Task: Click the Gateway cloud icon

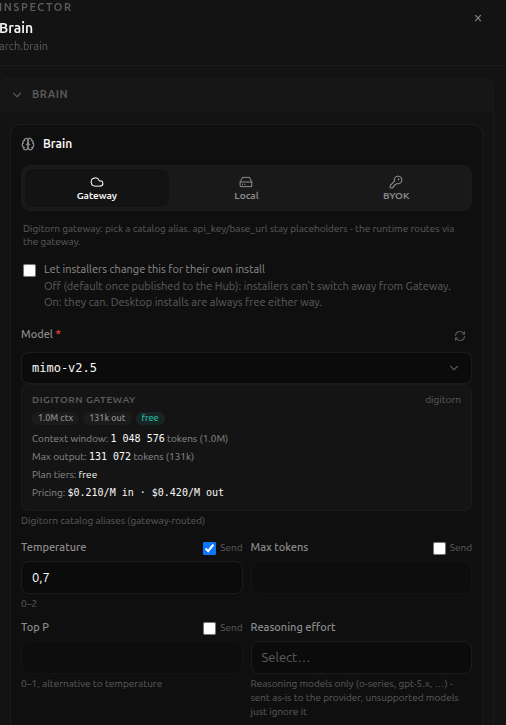Action: pyautogui.click(x=97, y=182)
